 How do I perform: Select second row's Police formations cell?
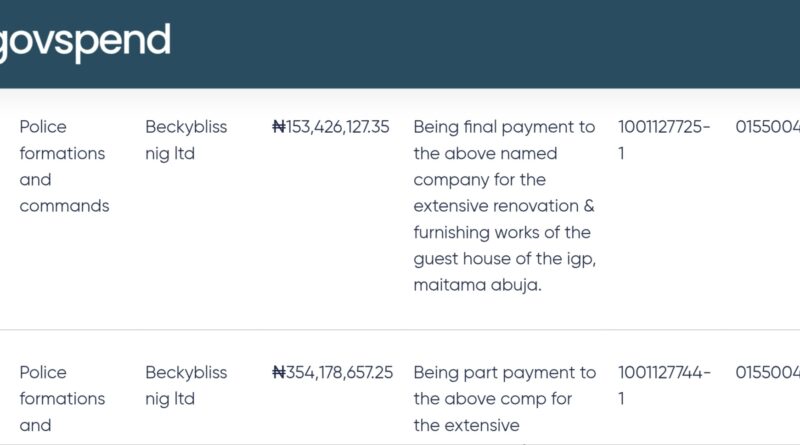63,398
